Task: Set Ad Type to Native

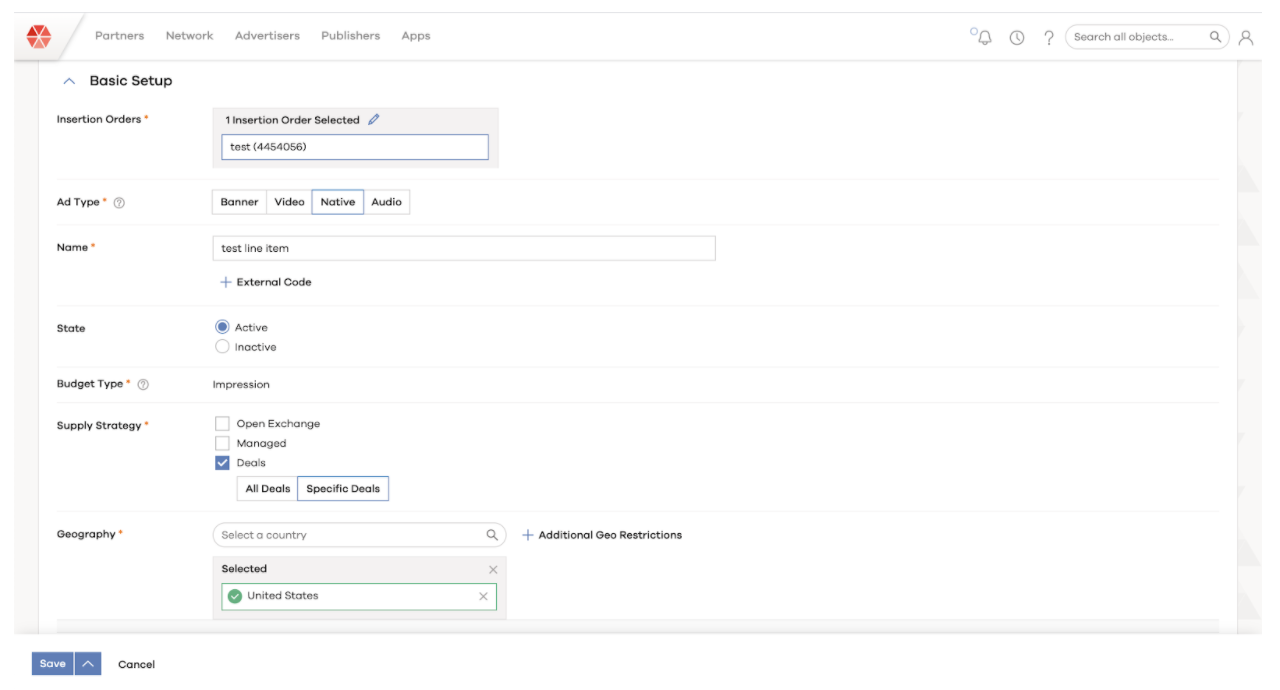Action: click(338, 202)
